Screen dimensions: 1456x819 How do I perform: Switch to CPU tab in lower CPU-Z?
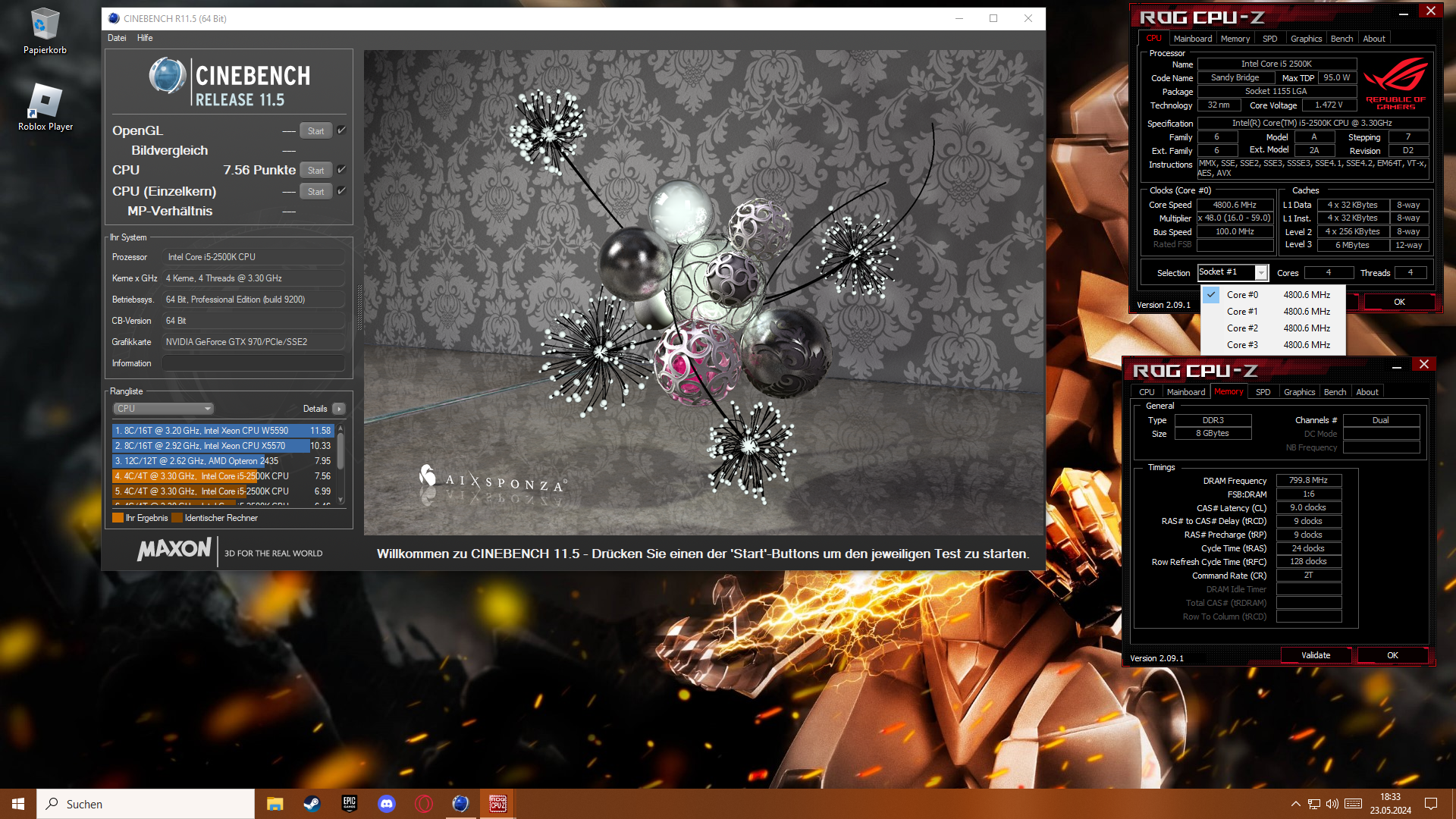tap(1147, 392)
